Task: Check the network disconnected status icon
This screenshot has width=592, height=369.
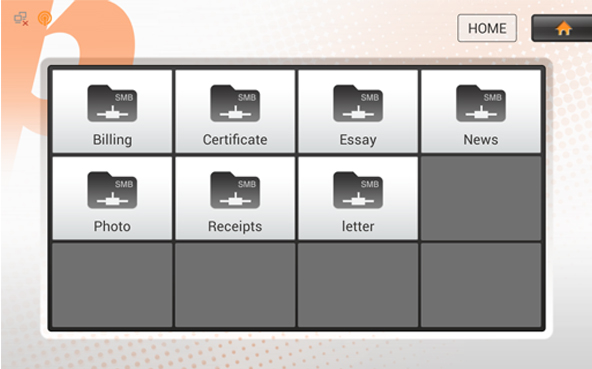Action: [21, 19]
